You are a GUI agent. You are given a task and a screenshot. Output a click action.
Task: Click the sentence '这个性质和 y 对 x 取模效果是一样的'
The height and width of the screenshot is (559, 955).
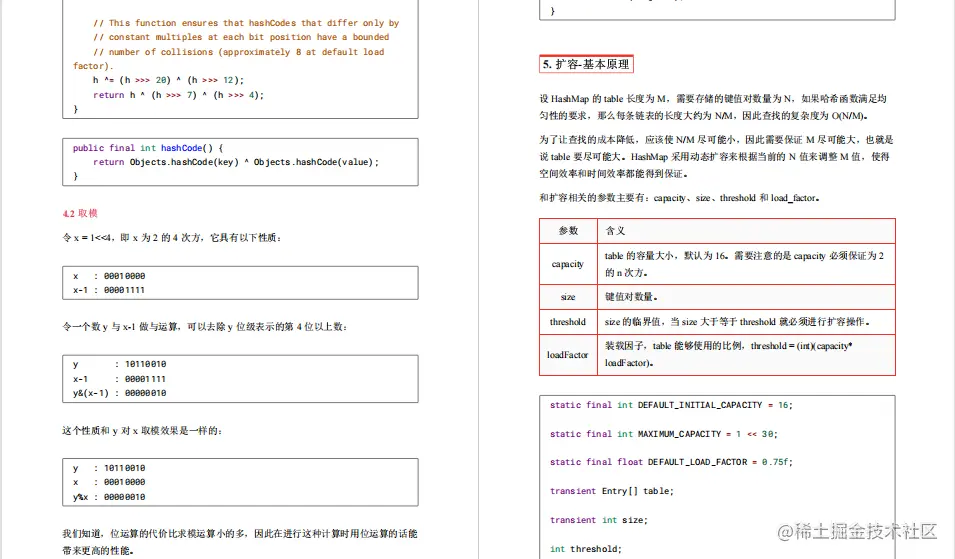(x=143, y=431)
